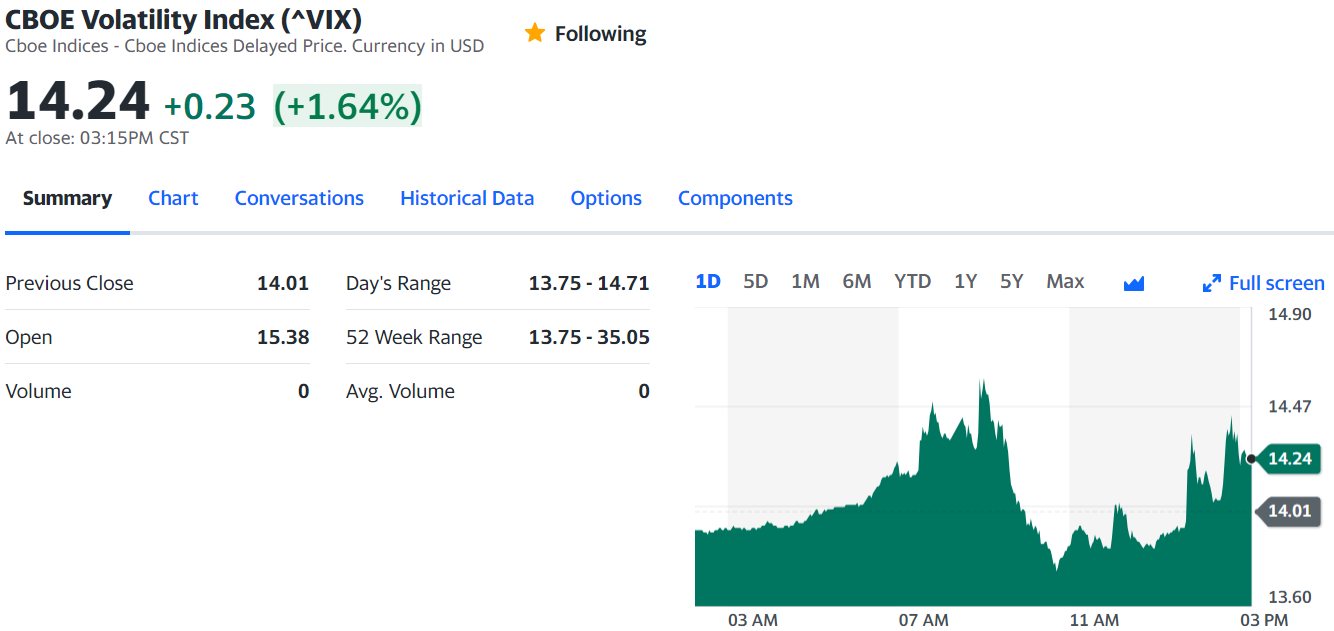The width and height of the screenshot is (1334, 631).
Task: Click the Day's Range value 13.75 - 14.71
Action: [x=589, y=283]
